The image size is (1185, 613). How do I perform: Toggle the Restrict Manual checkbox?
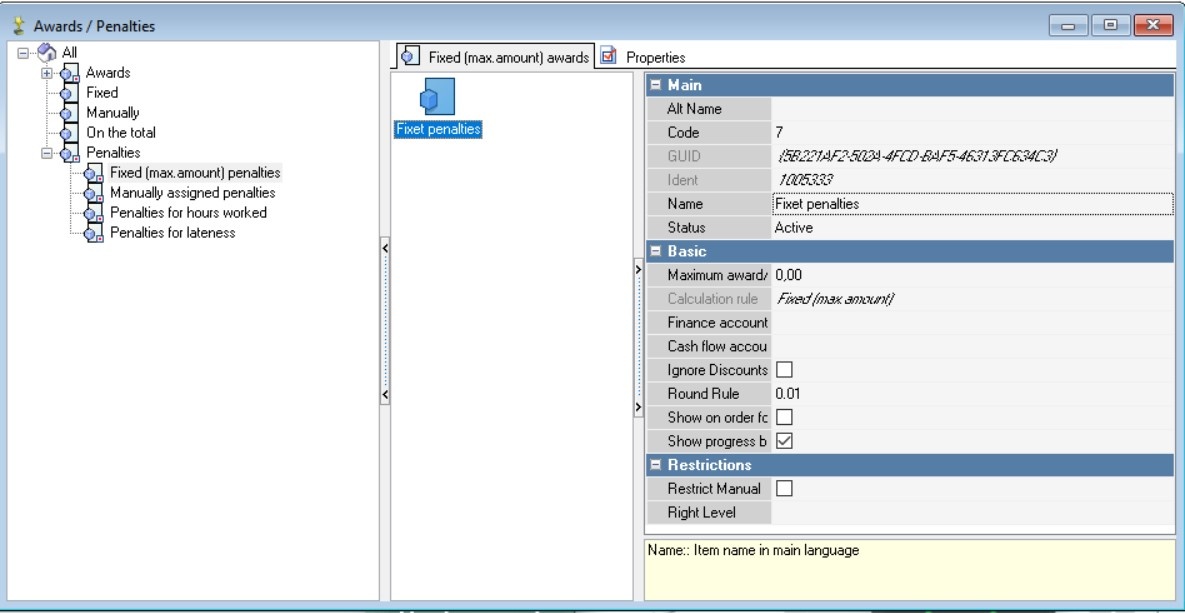point(784,489)
